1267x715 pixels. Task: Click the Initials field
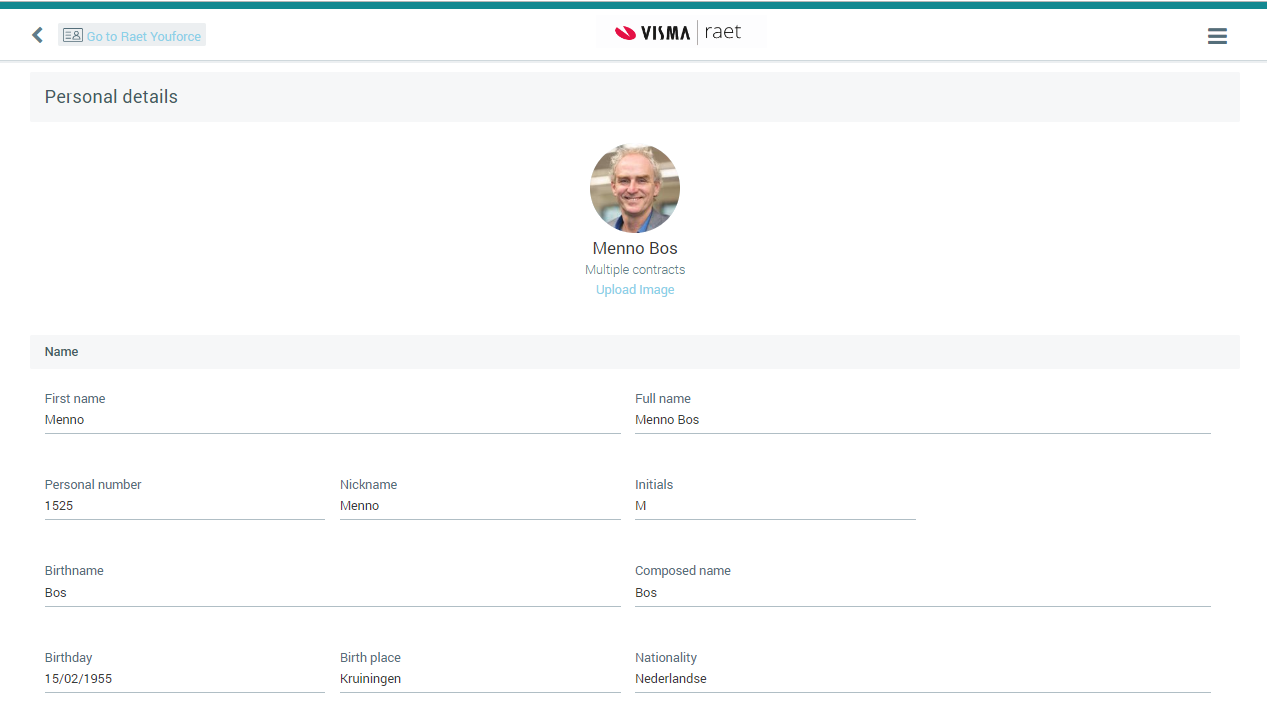[775, 506]
